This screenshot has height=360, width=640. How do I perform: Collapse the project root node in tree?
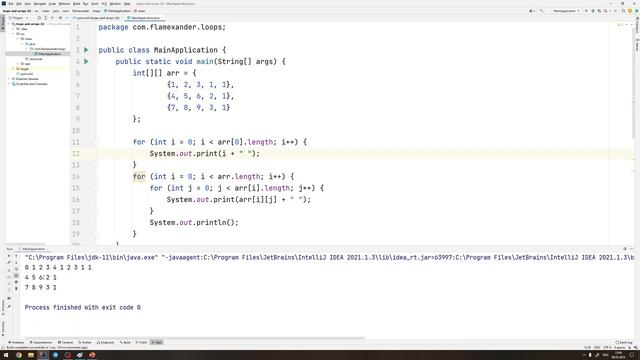pyautogui.click(x=9, y=24)
